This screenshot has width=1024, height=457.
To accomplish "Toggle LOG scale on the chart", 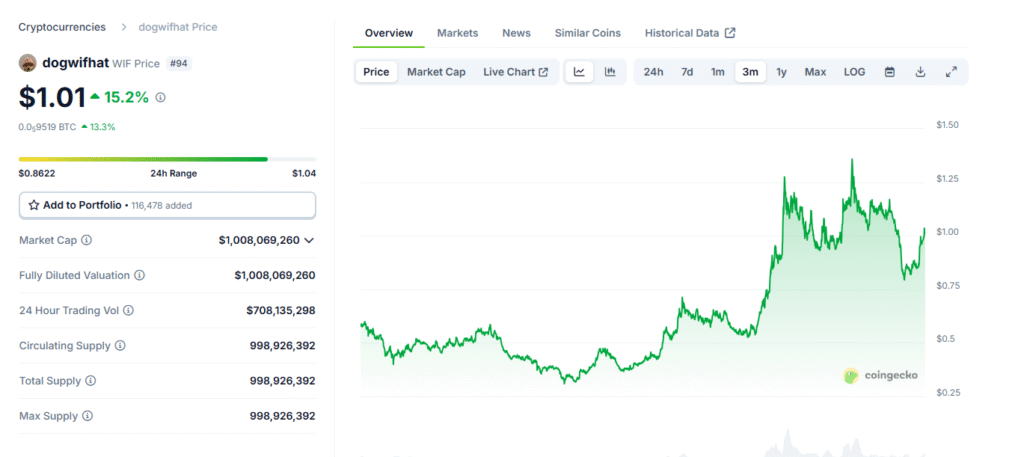I will click(854, 72).
